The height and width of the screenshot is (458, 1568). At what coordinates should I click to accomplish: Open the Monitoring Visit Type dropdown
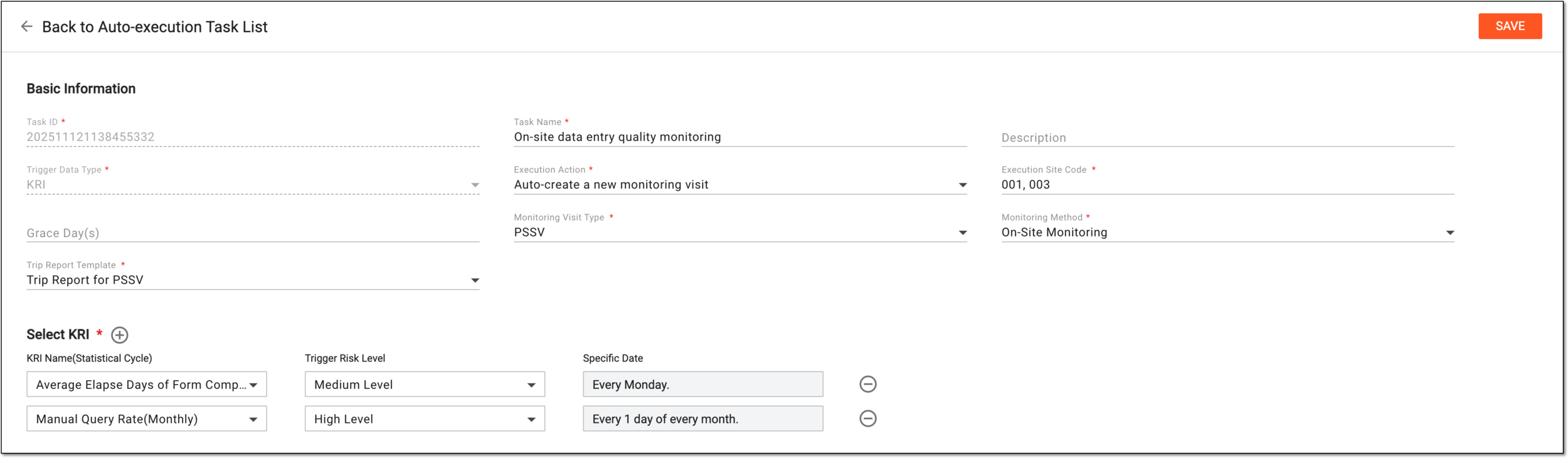pos(740,232)
